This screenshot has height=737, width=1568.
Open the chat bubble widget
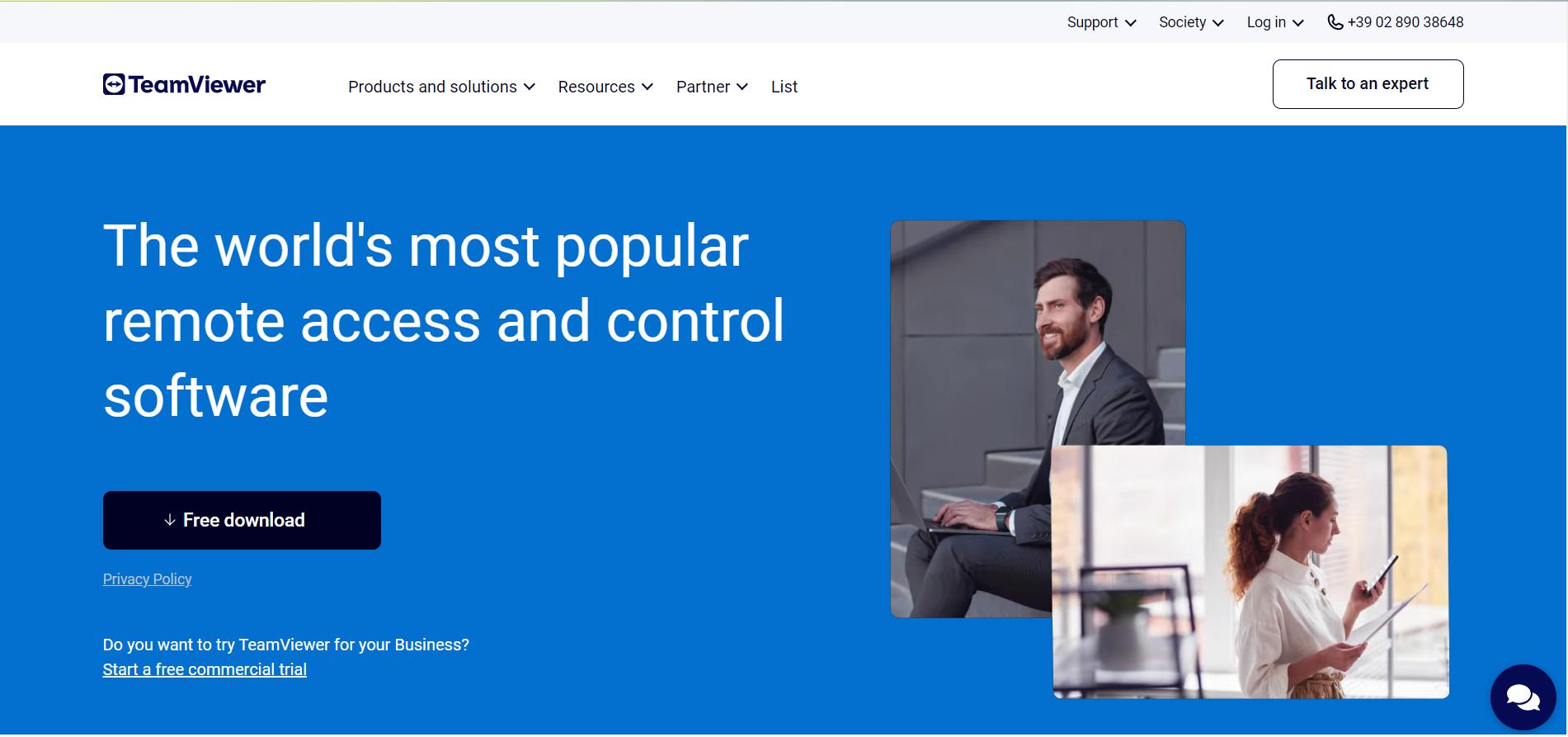click(x=1522, y=697)
